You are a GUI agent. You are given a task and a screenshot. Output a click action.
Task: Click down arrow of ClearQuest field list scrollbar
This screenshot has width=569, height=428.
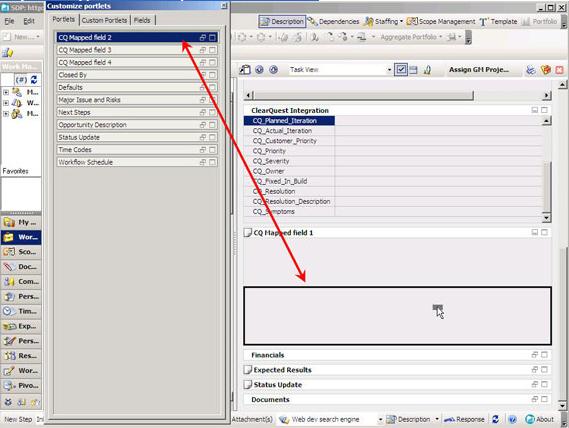[547, 218]
